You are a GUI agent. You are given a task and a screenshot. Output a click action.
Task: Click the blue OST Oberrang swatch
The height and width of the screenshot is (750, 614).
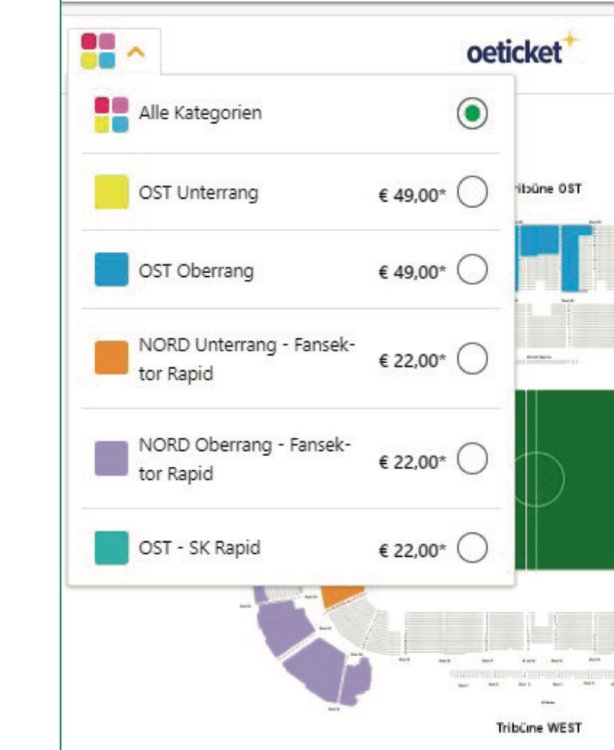[x=112, y=270]
